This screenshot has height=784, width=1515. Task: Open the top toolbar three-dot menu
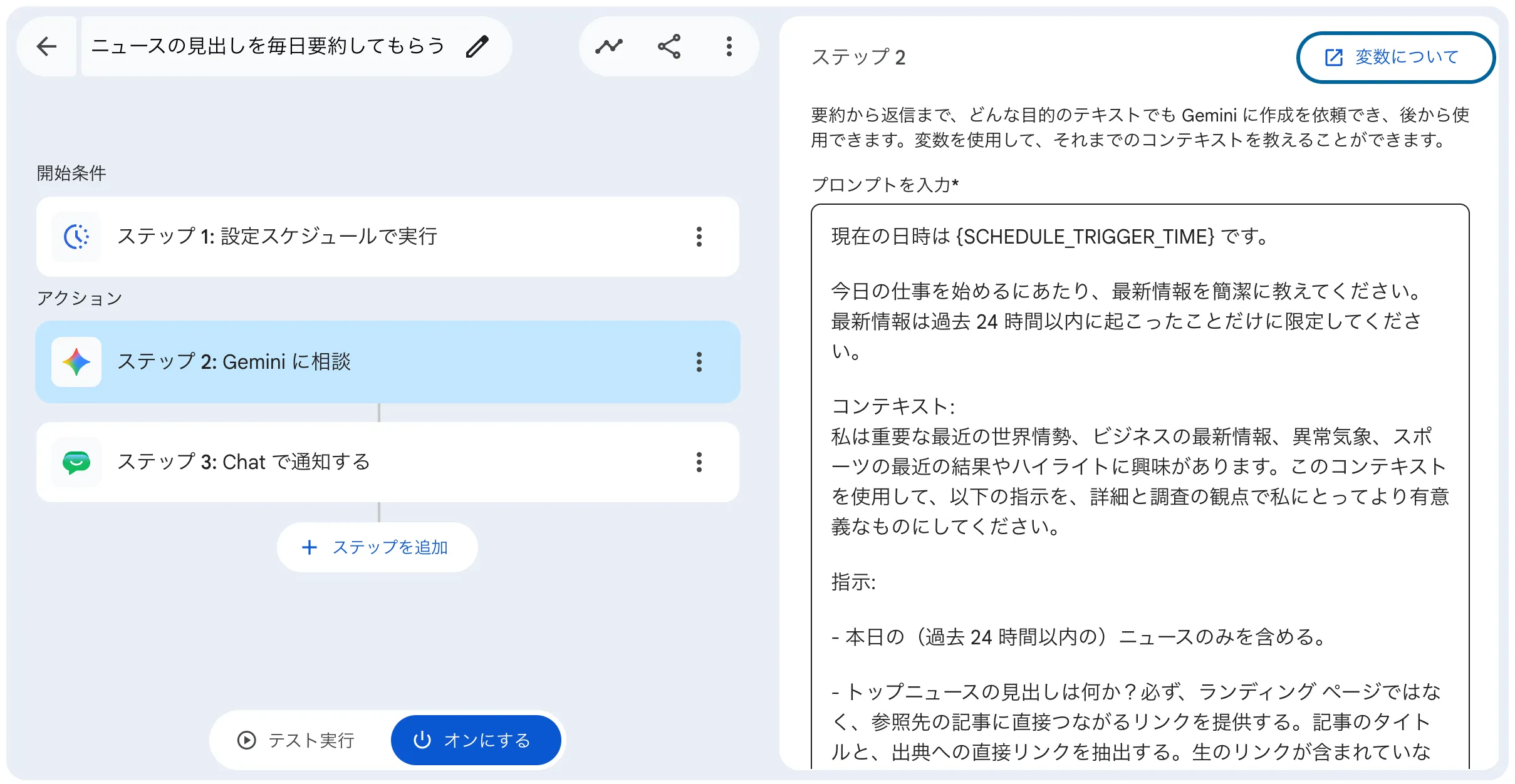(729, 46)
